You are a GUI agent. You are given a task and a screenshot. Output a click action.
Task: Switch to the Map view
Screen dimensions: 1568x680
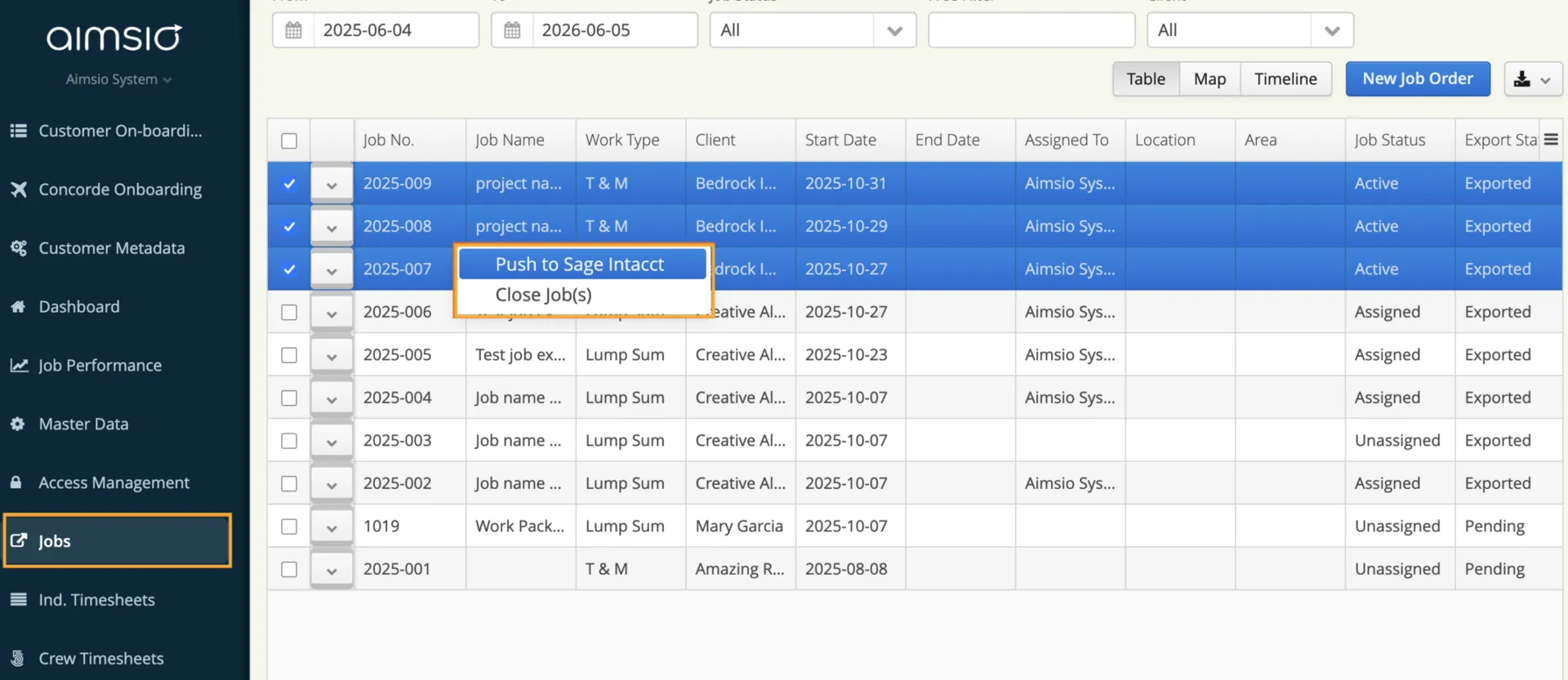1209,79
